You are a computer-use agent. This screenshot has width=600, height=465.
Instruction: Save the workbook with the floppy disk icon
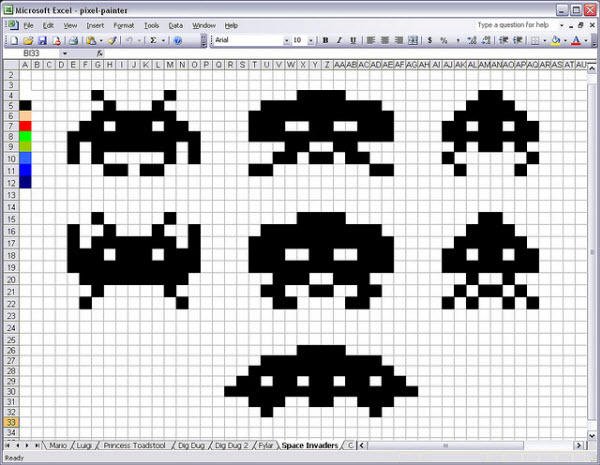pos(41,41)
